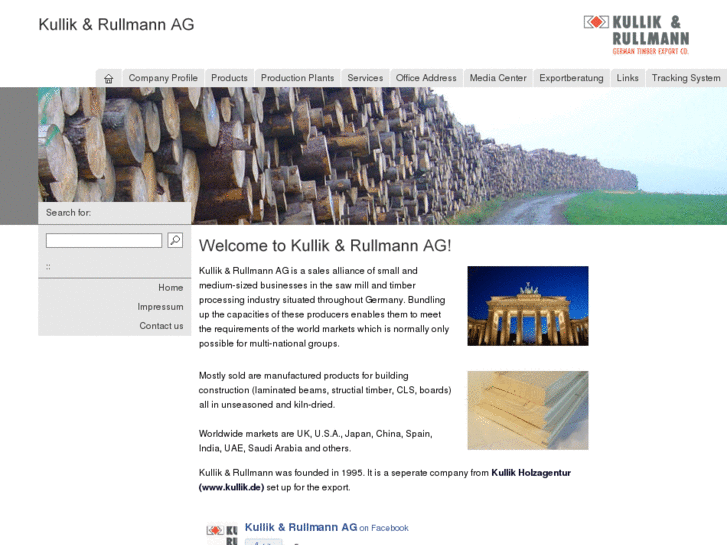Screen dimensions: 727x545
Task: Open the Office Address tab
Action: [x=426, y=78]
